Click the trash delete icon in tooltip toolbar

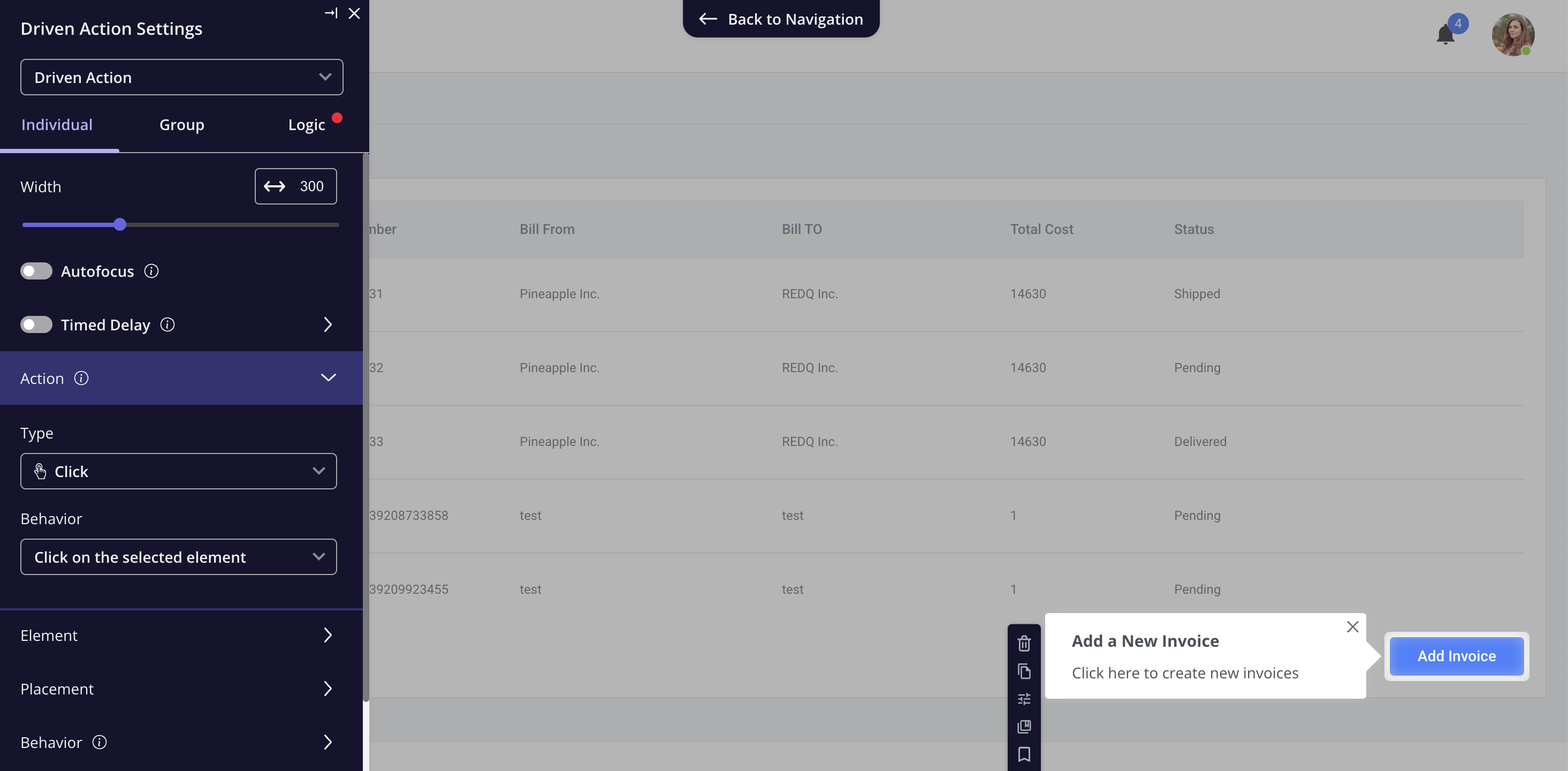tap(1024, 643)
